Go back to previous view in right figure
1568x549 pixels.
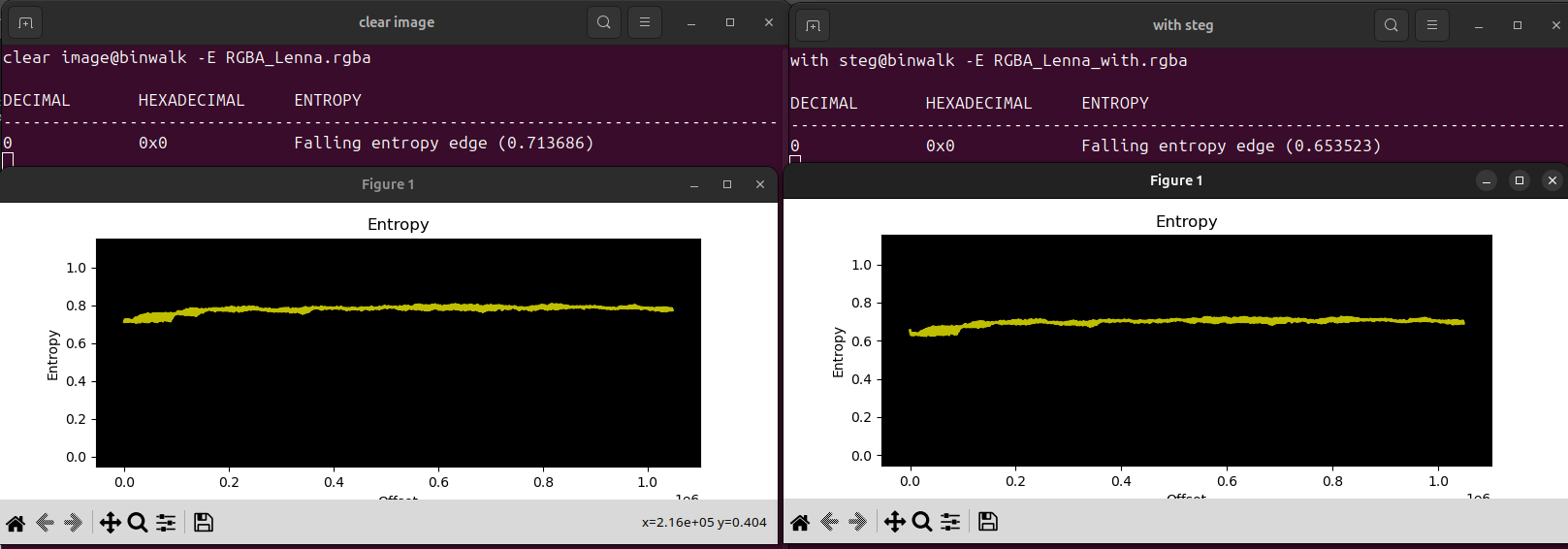pos(829,522)
